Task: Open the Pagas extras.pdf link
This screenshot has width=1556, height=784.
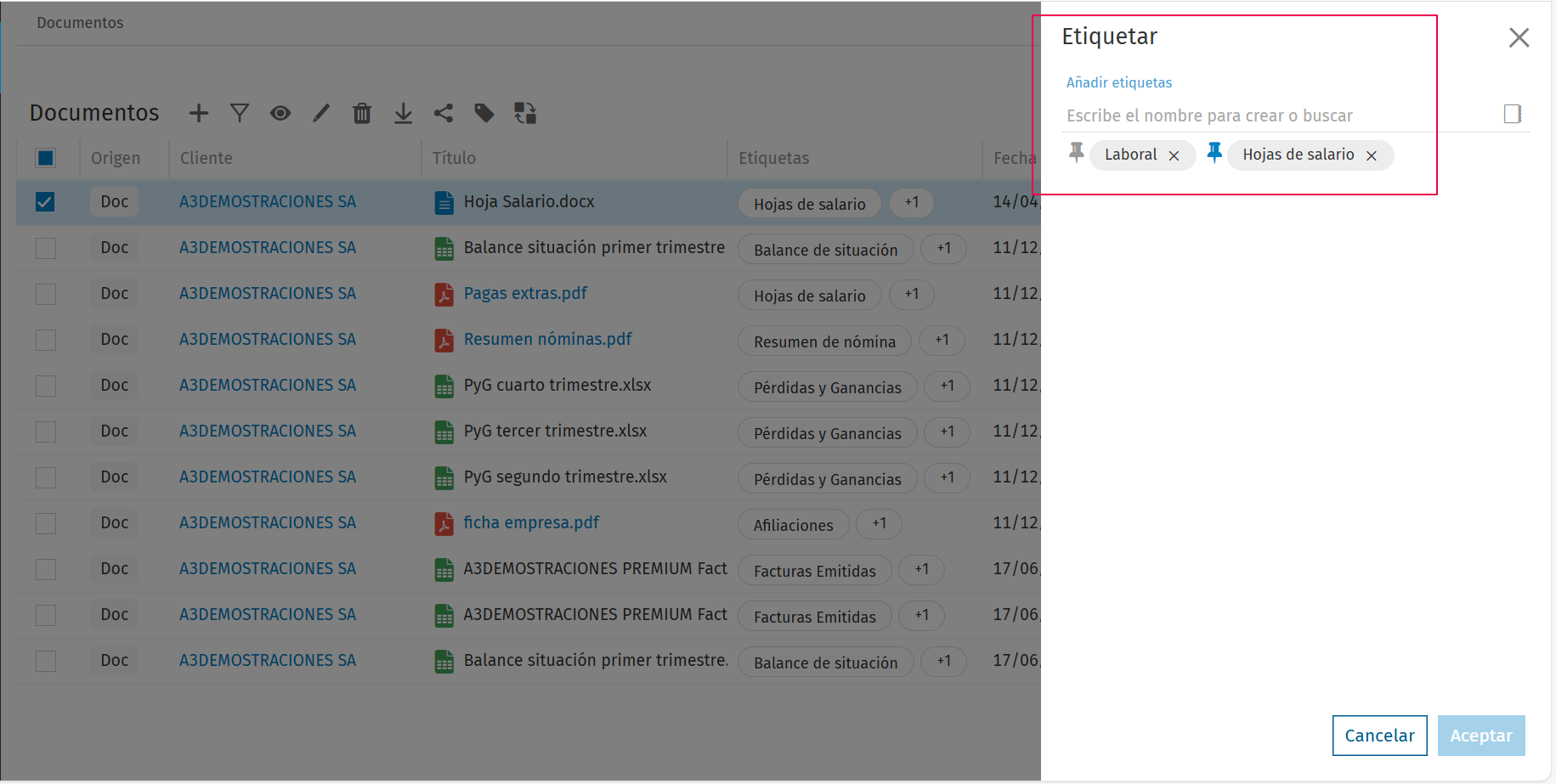Action: [x=525, y=293]
